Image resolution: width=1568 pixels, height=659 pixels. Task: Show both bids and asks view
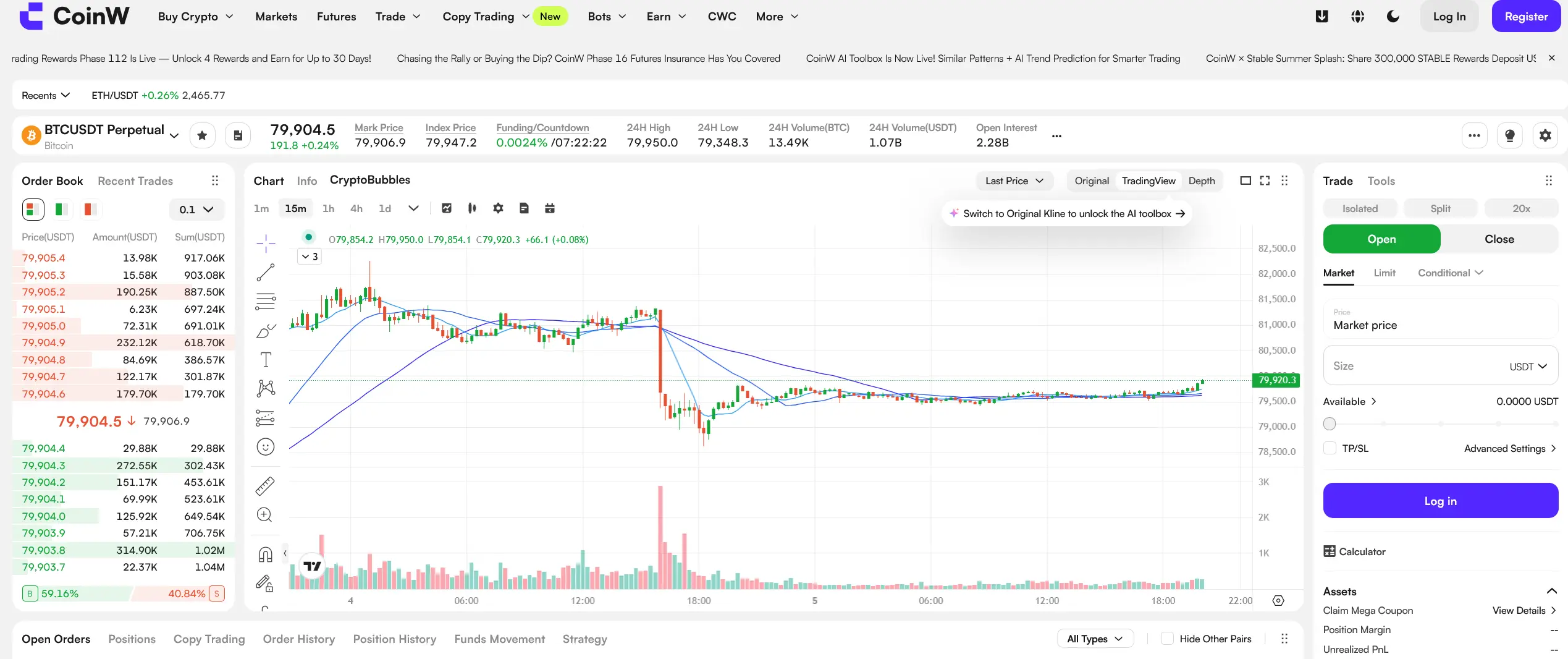point(33,209)
